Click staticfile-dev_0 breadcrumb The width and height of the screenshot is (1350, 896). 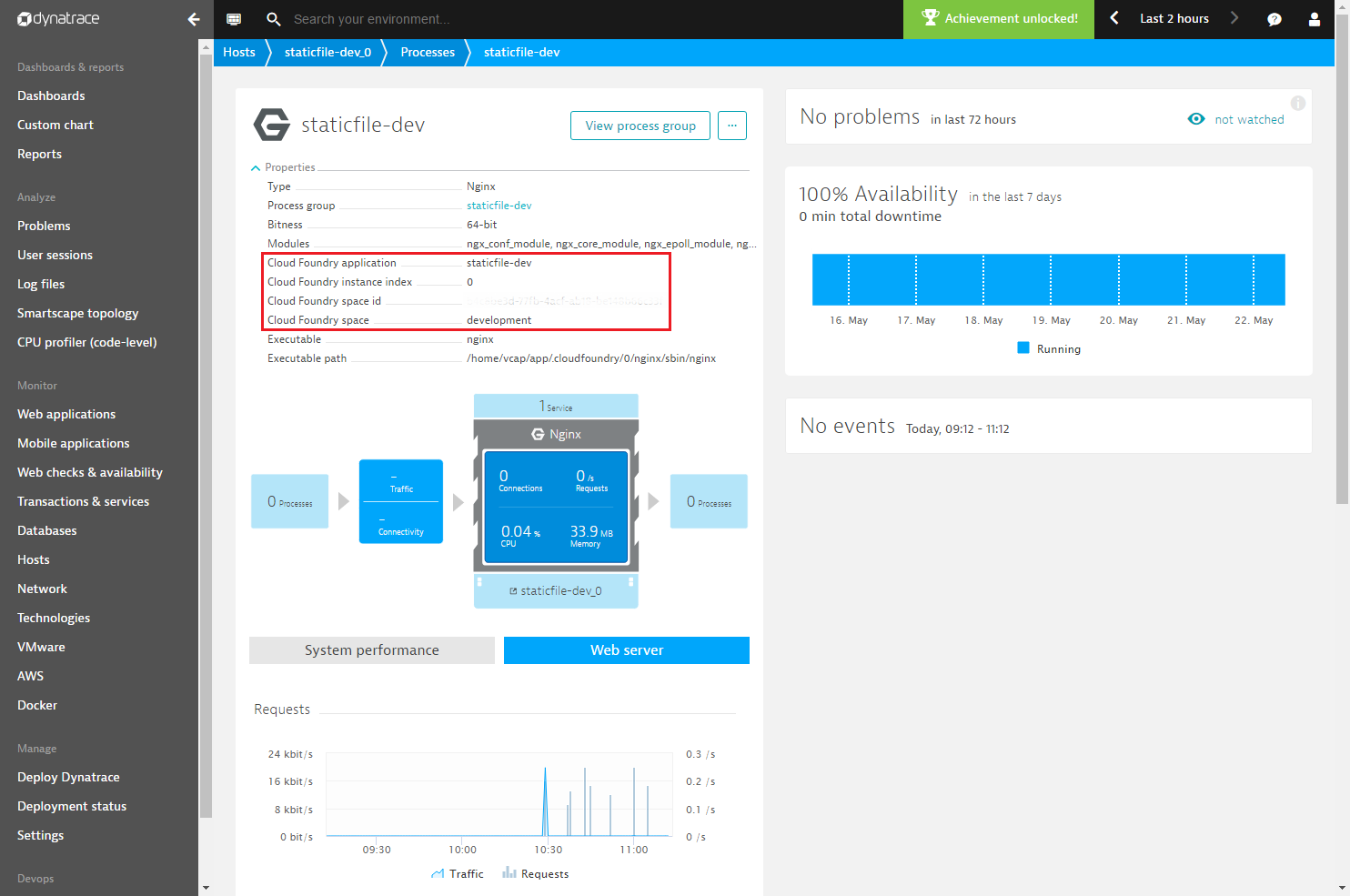[328, 52]
